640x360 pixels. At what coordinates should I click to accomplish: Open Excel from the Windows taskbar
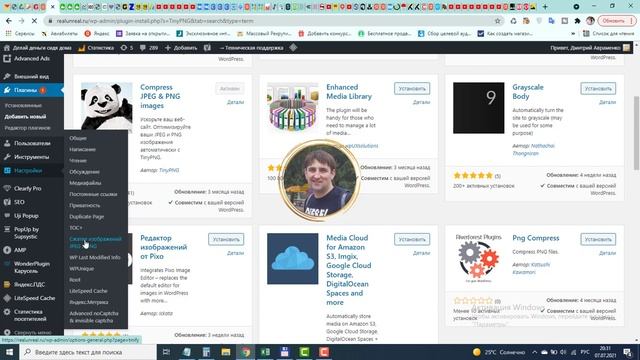point(265,352)
